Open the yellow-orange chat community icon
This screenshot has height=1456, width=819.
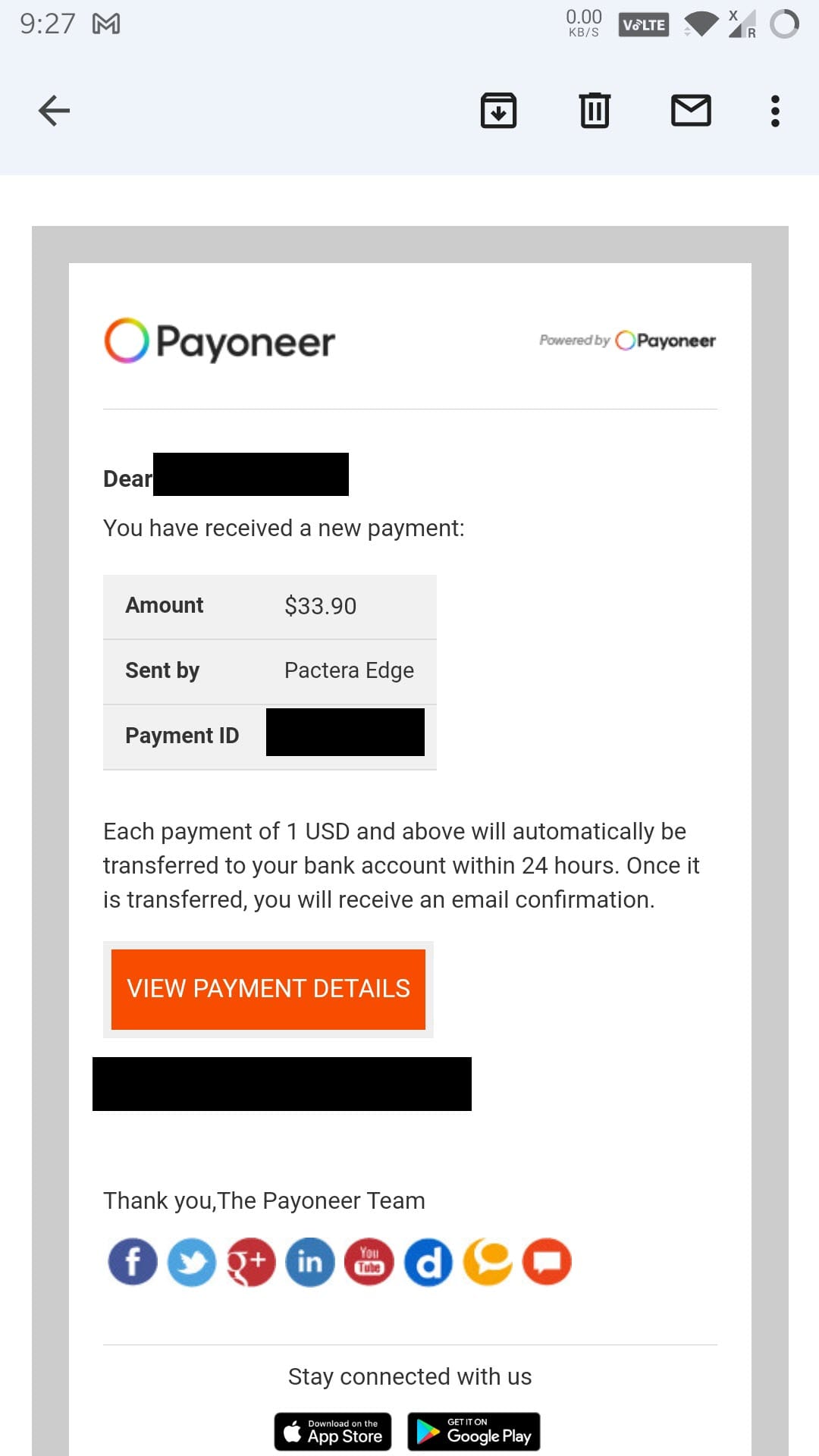(x=488, y=1262)
